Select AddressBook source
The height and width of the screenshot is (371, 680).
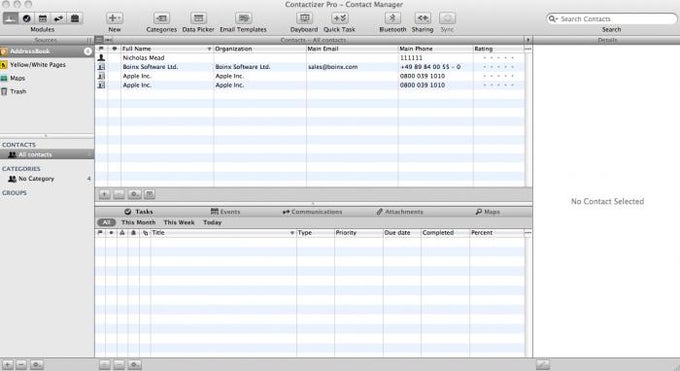47,51
